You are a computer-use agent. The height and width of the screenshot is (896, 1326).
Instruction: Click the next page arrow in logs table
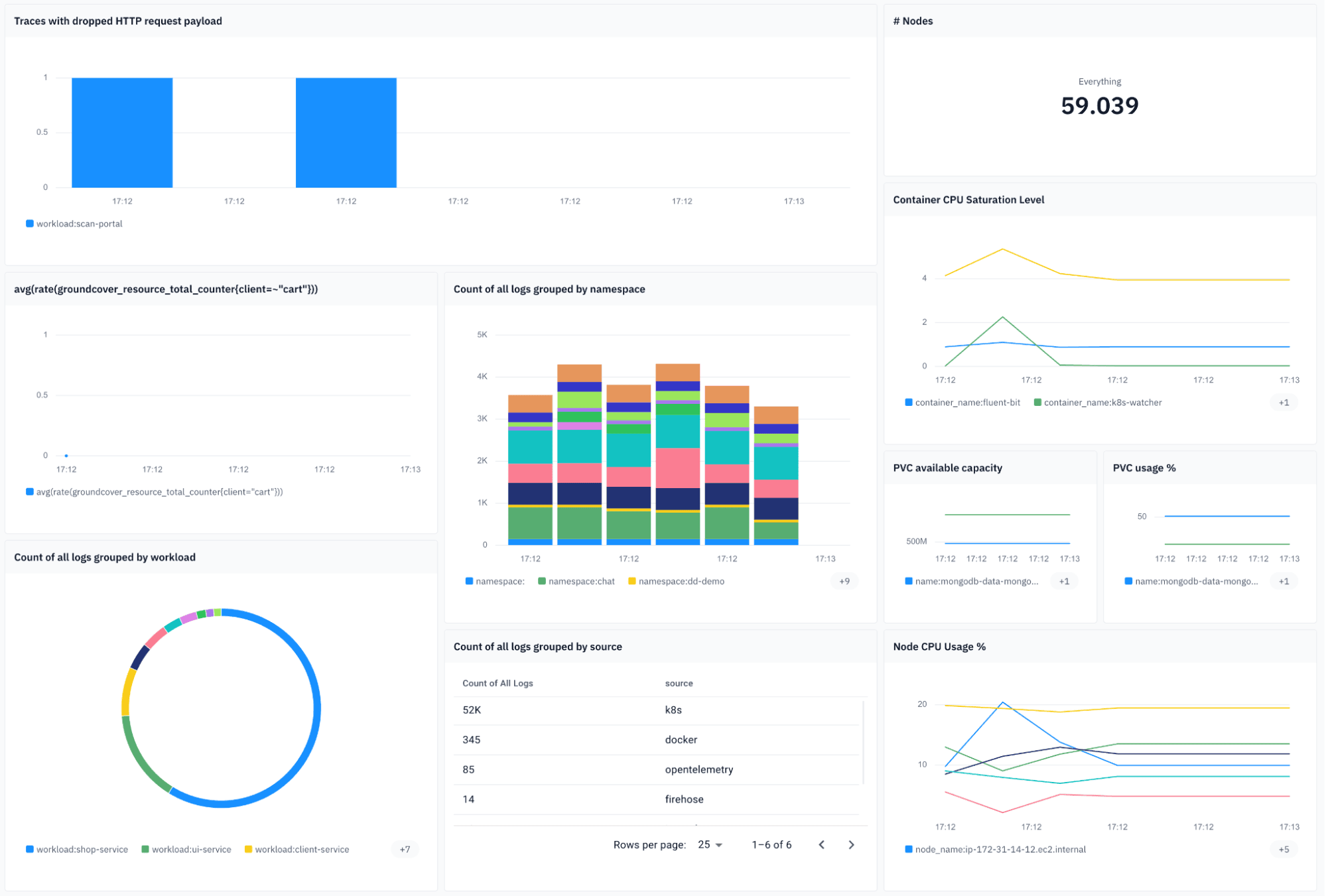pyautogui.click(x=851, y=844)
